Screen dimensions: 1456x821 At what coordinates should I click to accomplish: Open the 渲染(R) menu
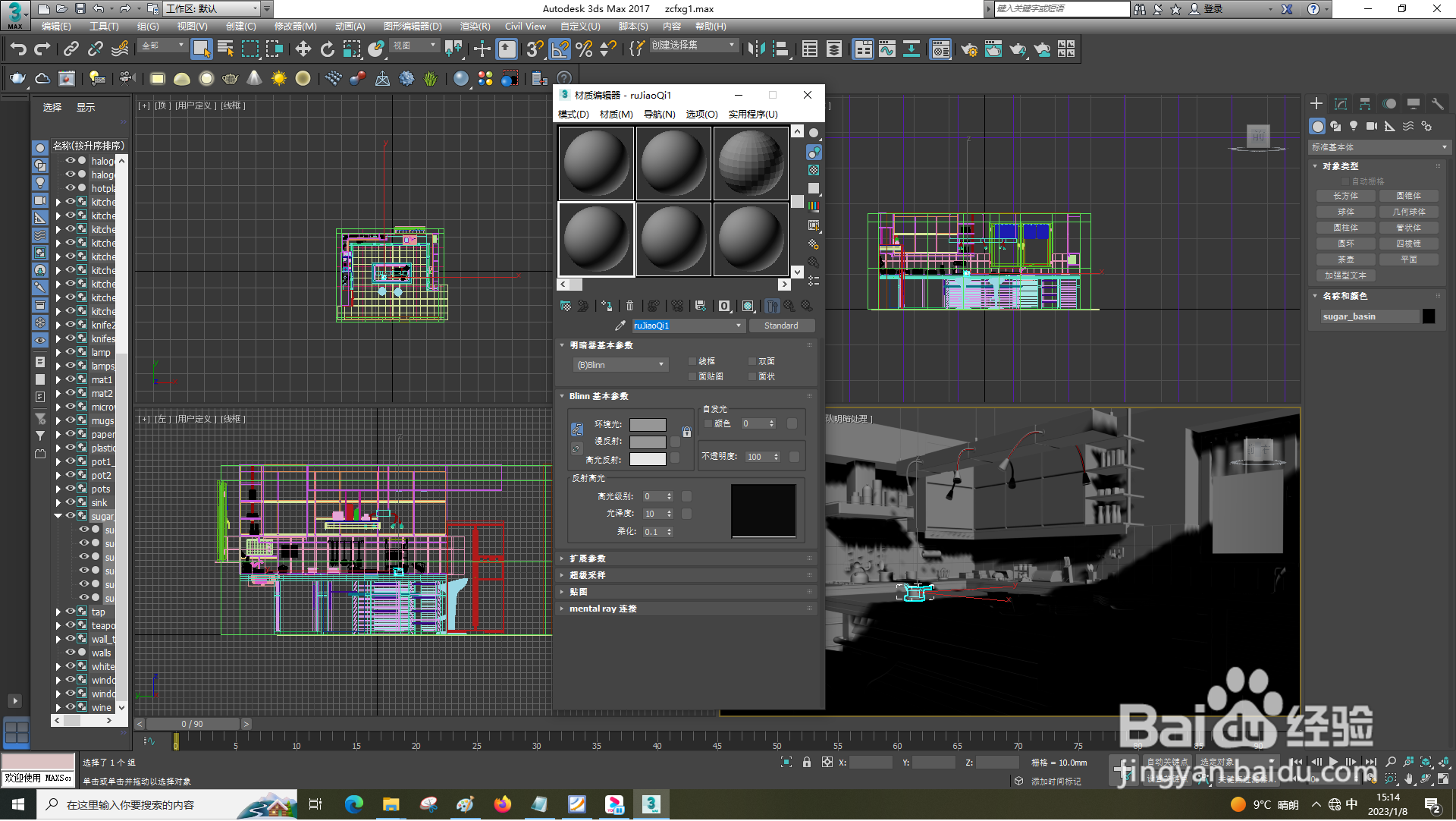point(475,27)
